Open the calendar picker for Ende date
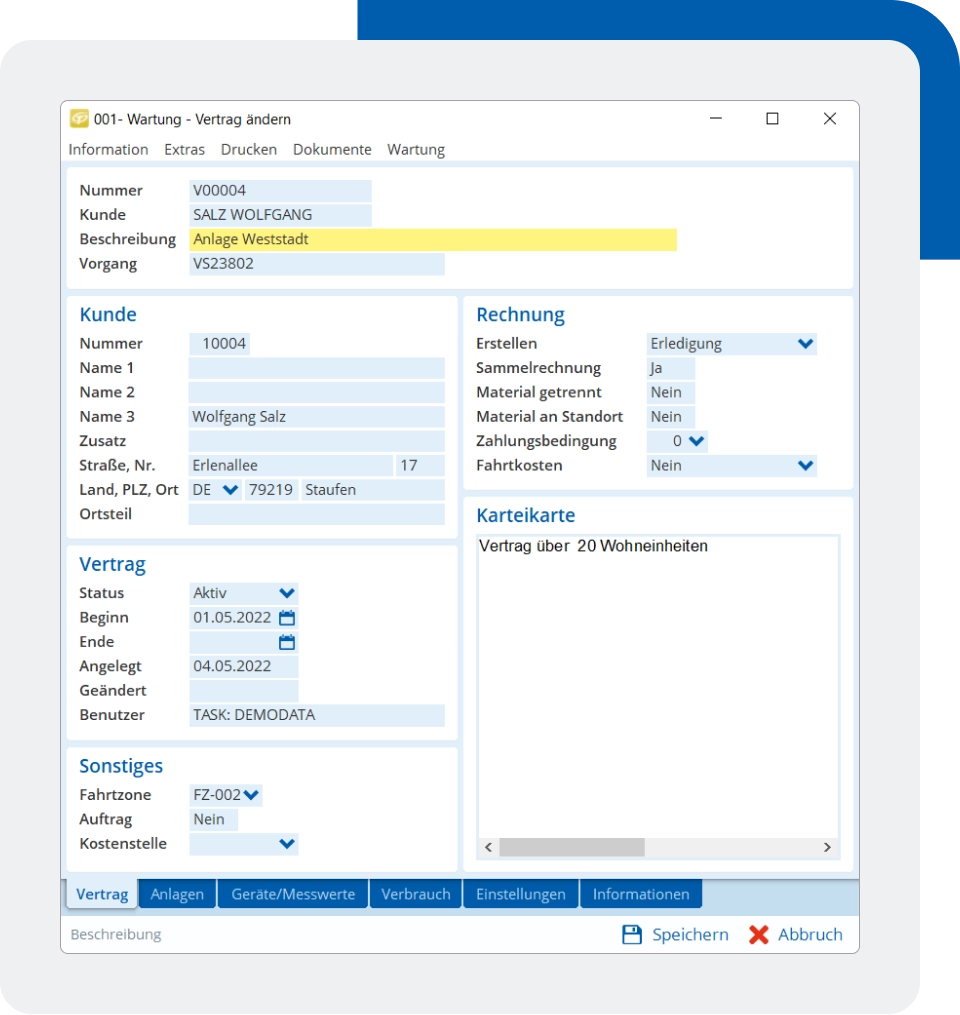 tap(287, 642)
